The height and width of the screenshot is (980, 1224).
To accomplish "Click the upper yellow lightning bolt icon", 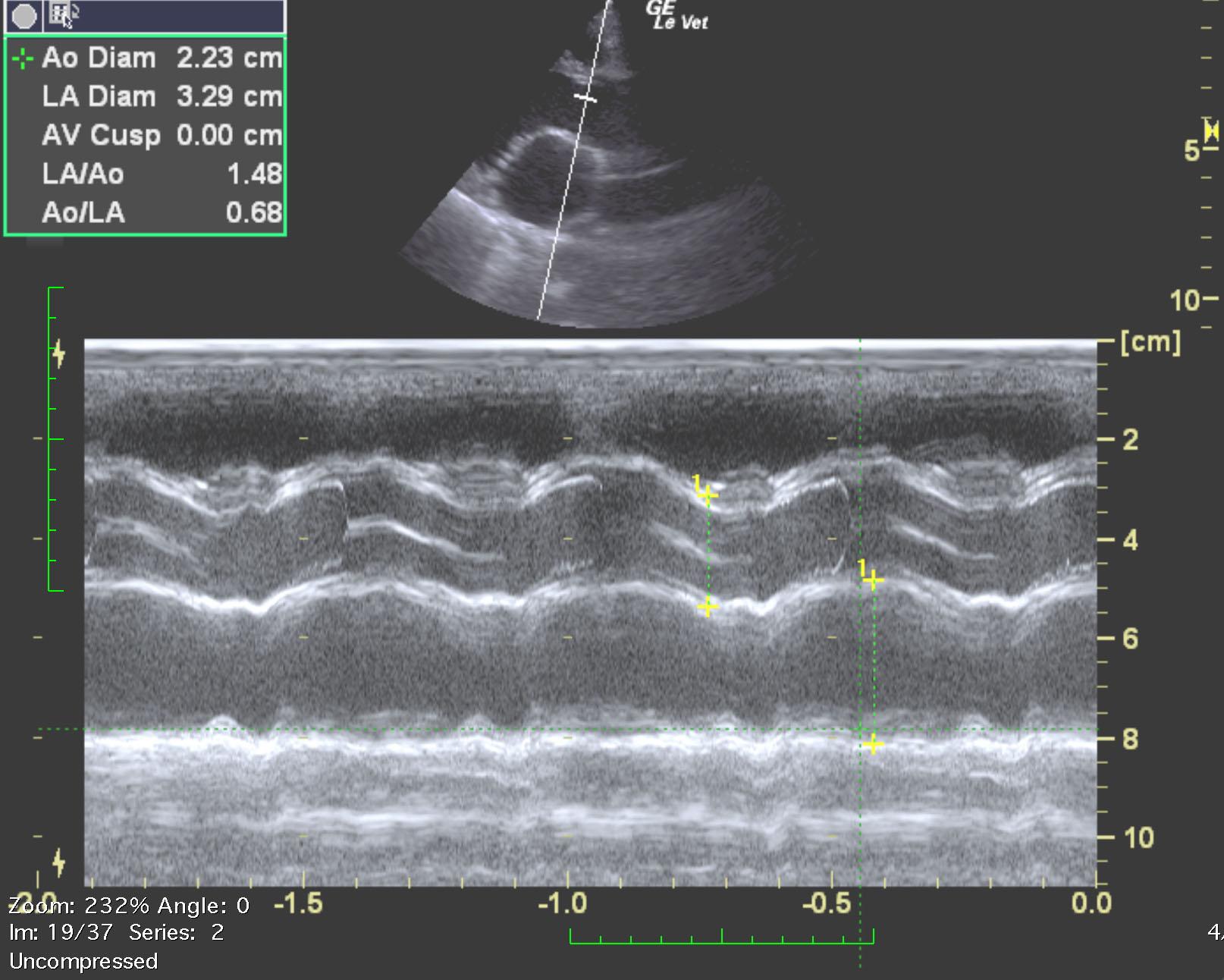I will pyautogui.click(x=59, y=355).
